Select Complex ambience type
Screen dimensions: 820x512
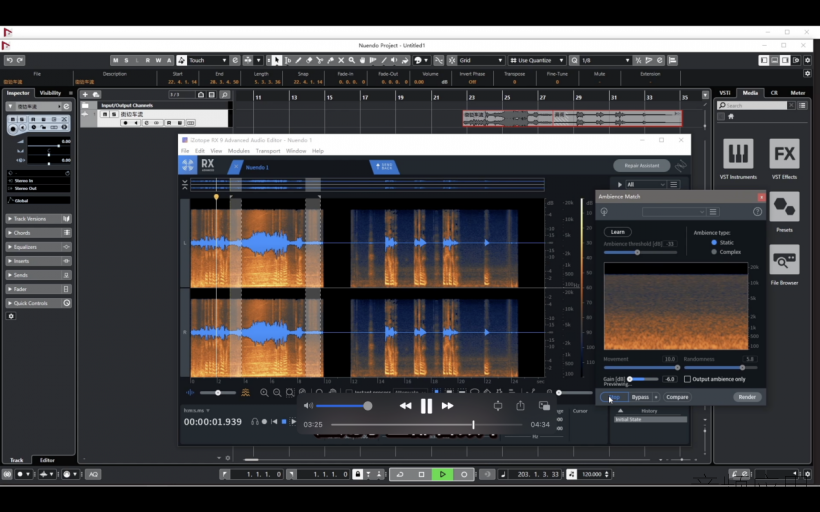[x=714, y=252]
